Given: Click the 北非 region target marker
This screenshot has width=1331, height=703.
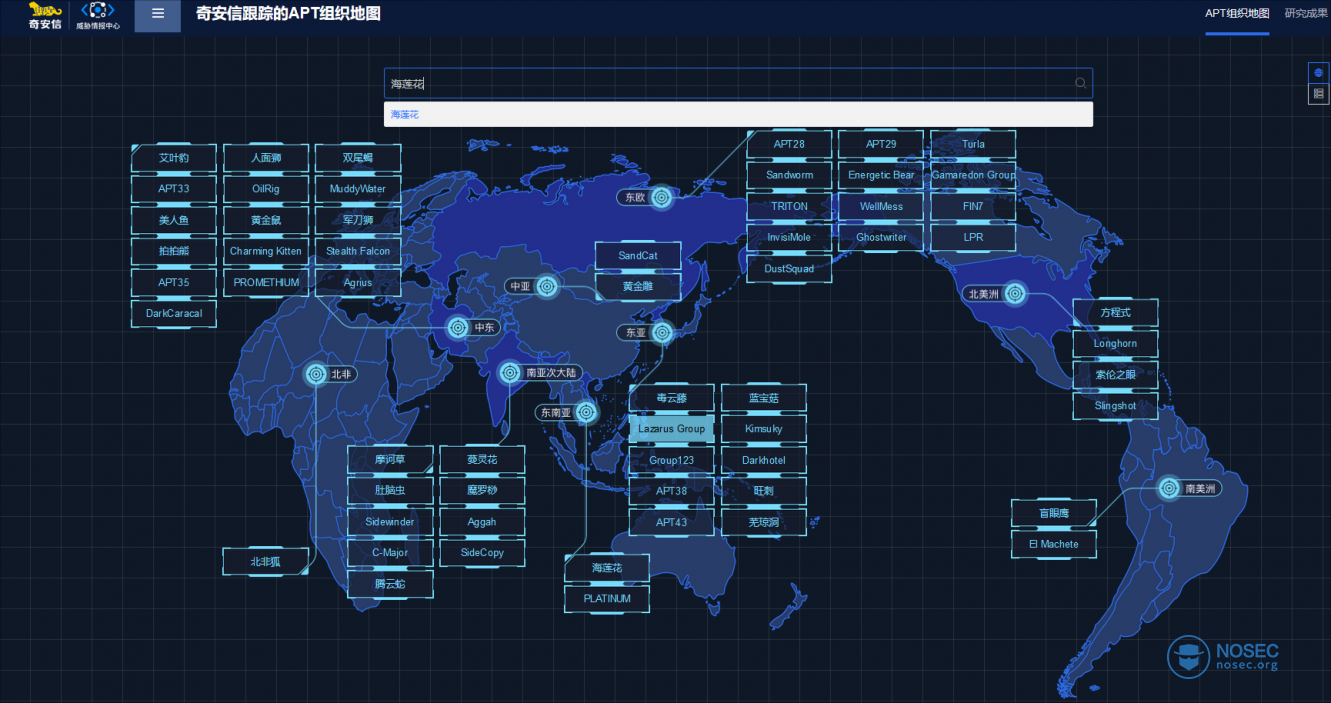Looking at the screenshot, I should [x=315, y=374].
